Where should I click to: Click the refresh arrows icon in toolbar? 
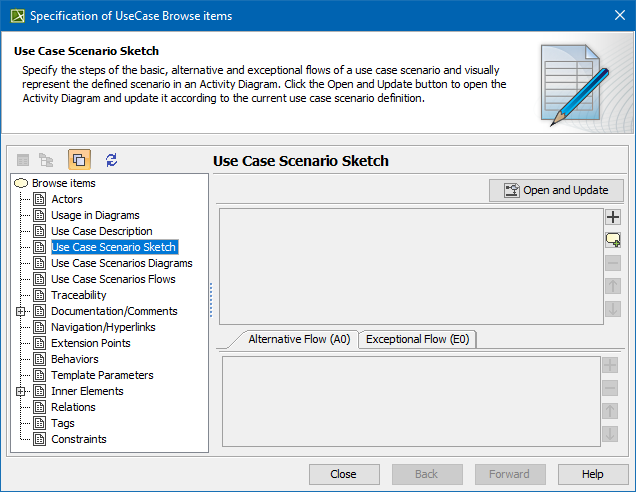click(111, 160)
